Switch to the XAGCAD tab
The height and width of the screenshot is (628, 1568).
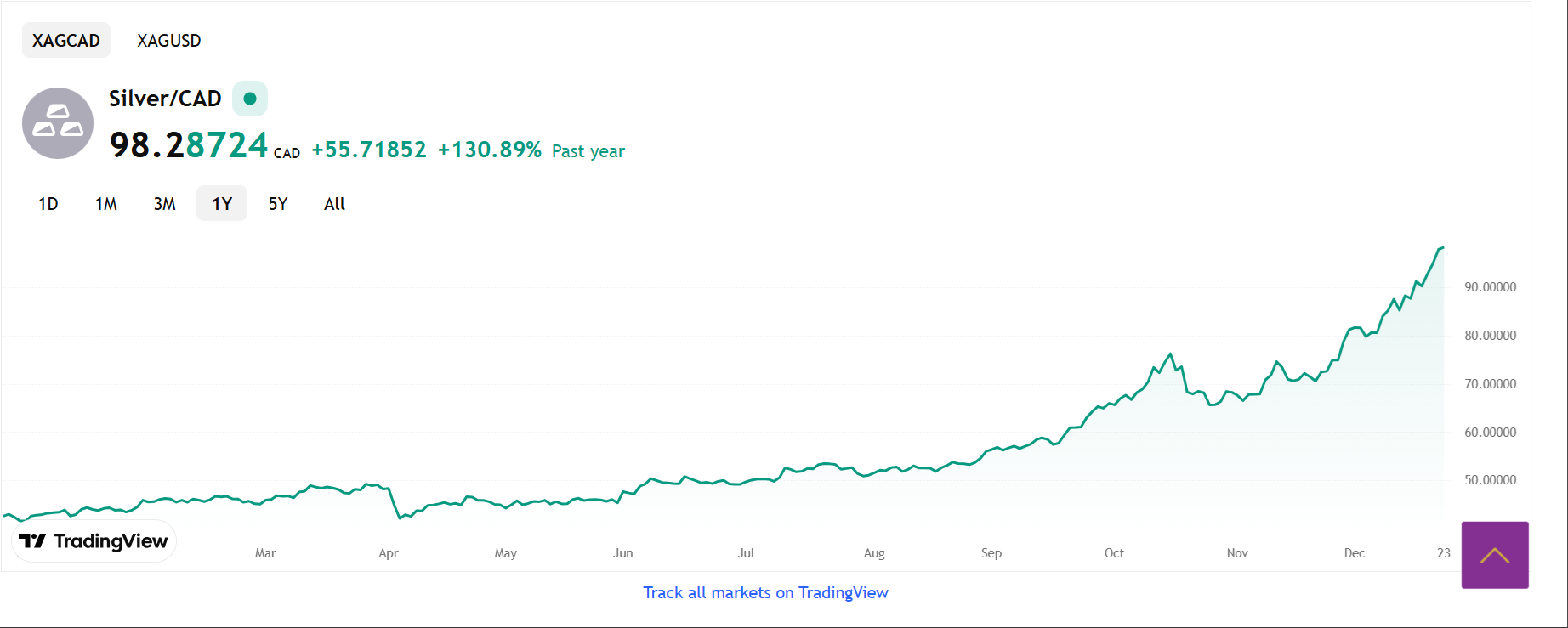click(66, 41)
